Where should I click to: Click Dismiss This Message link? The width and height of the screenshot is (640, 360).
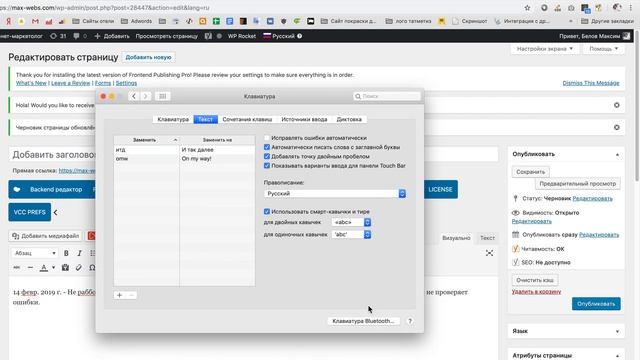[x=591, y=83]
